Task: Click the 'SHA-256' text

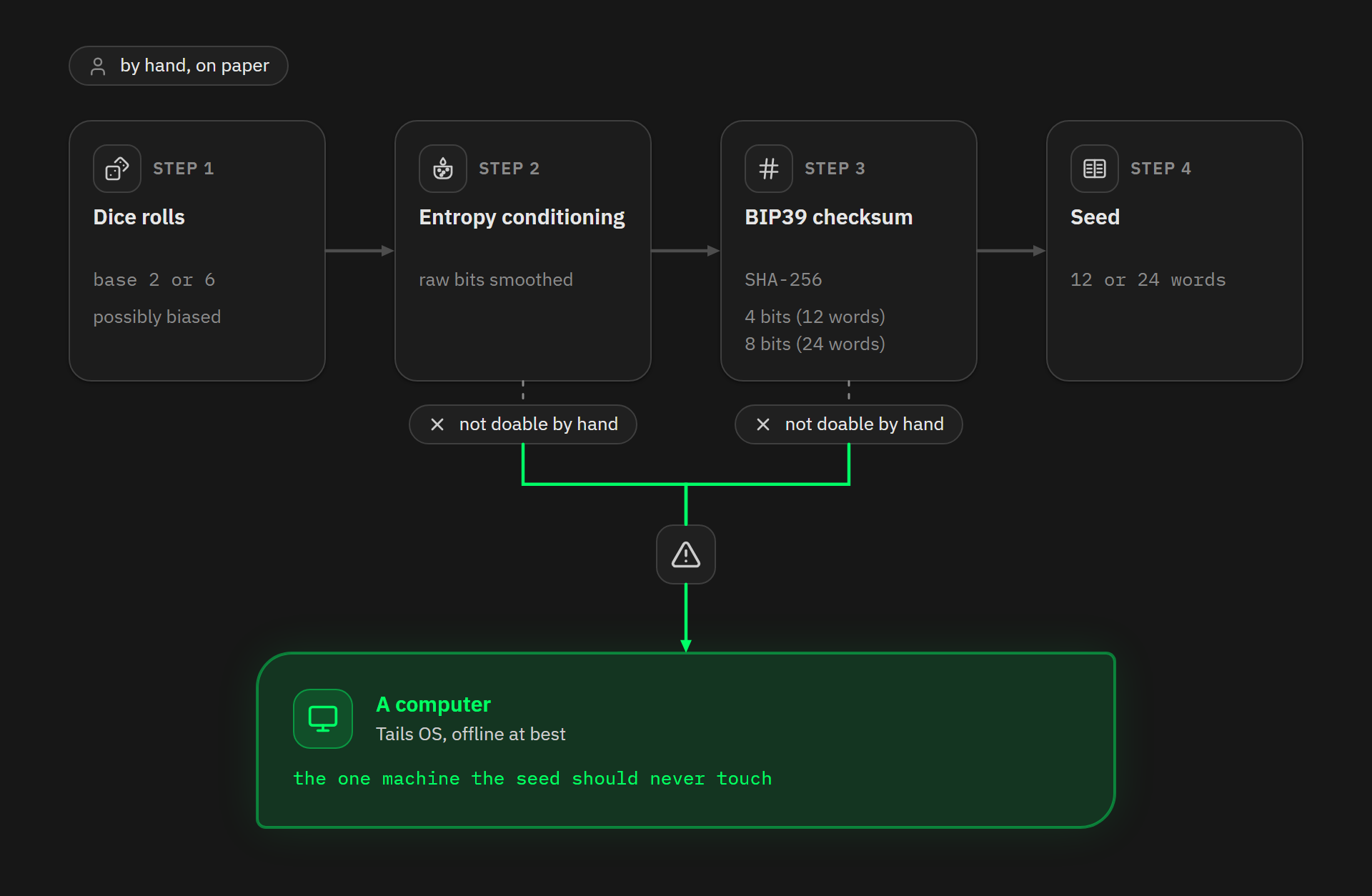Action: click(x=784, y=280)
